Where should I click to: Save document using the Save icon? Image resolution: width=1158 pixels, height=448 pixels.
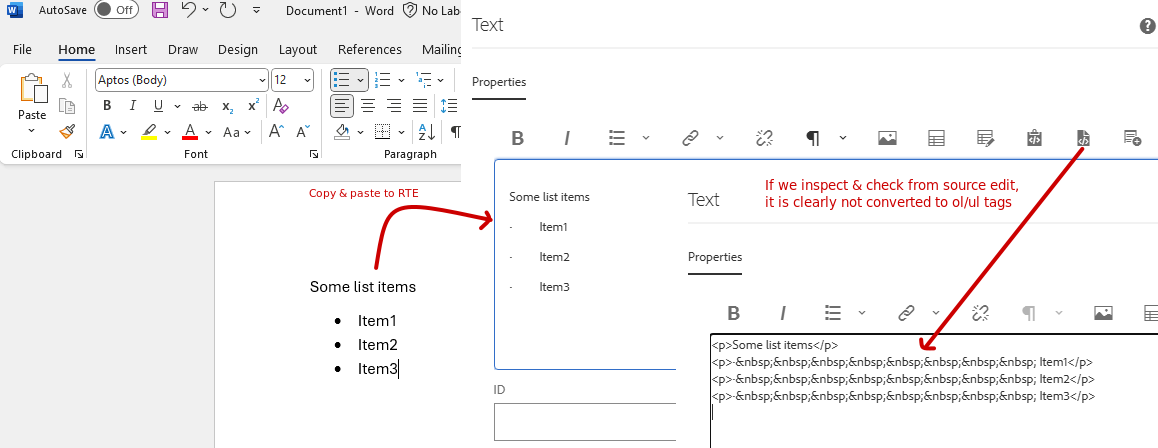click(x=160, y=10)
